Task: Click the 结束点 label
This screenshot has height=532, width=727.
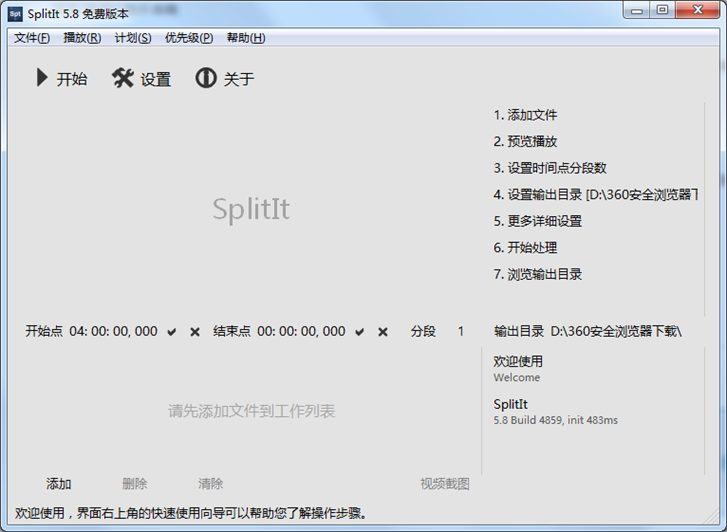Action: 232,331
